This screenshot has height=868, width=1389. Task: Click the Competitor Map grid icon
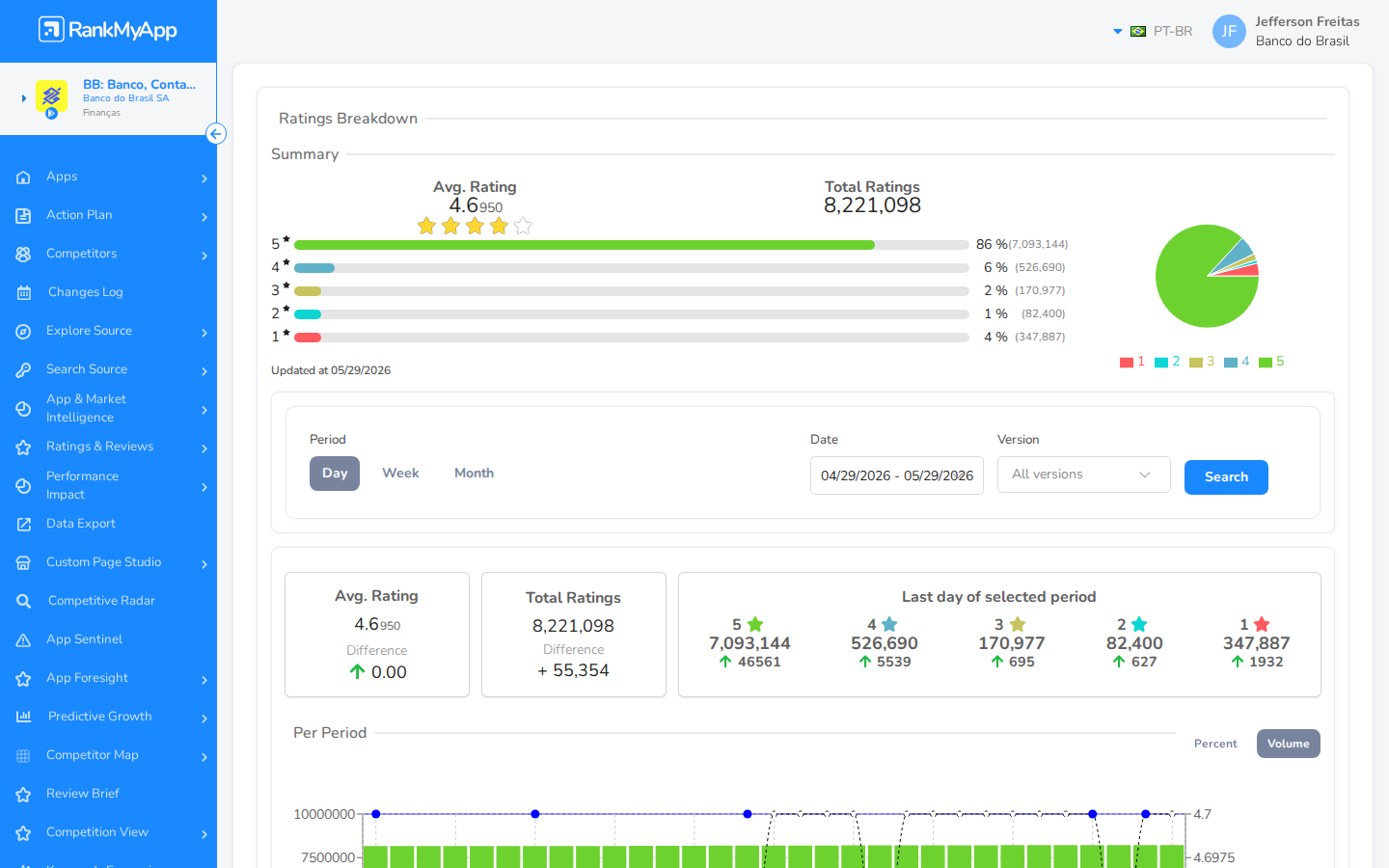pyautogui.click(x=23, y=756)
